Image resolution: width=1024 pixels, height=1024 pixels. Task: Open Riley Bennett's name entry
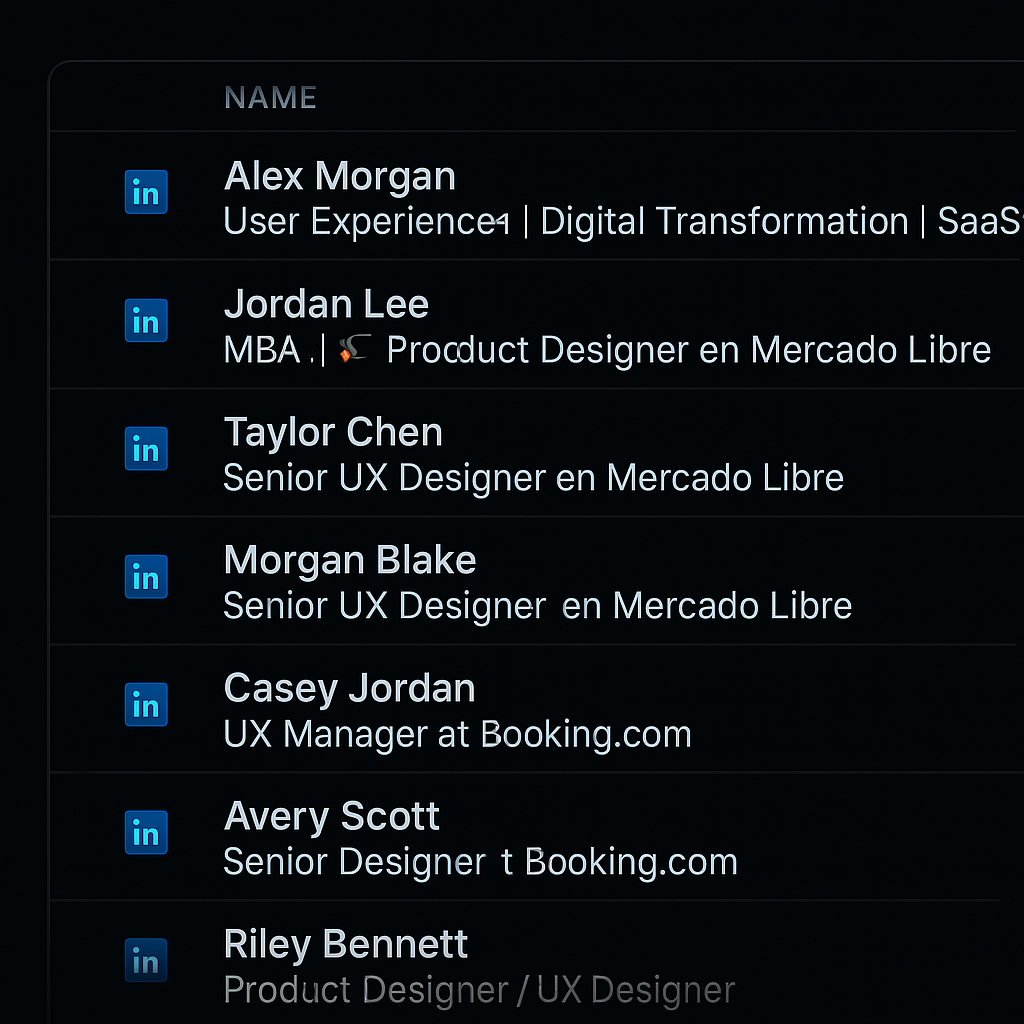coord(346,945)
